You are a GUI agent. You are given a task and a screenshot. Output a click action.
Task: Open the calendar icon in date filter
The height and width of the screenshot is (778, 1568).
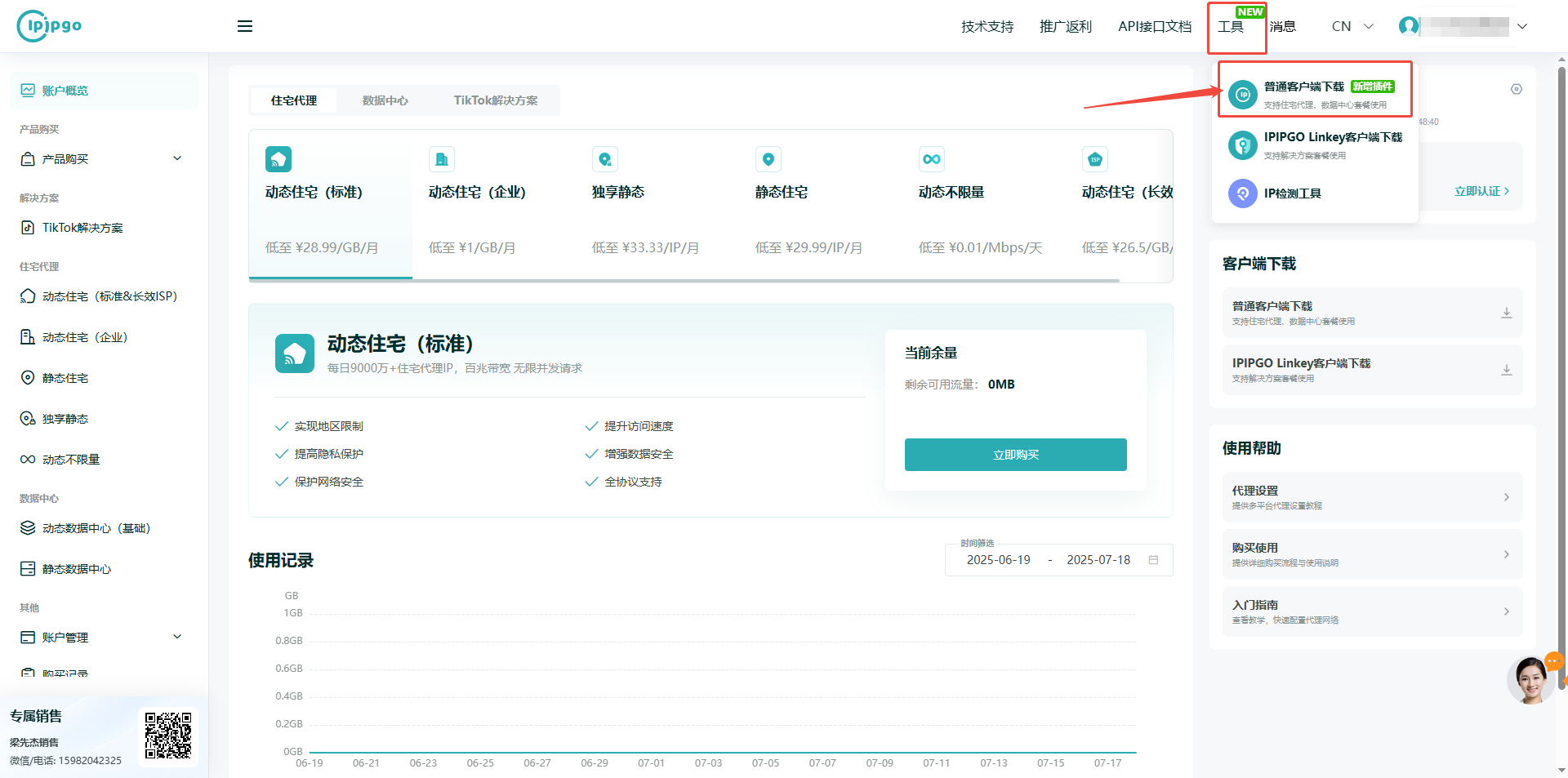(x=1153, y=560)
